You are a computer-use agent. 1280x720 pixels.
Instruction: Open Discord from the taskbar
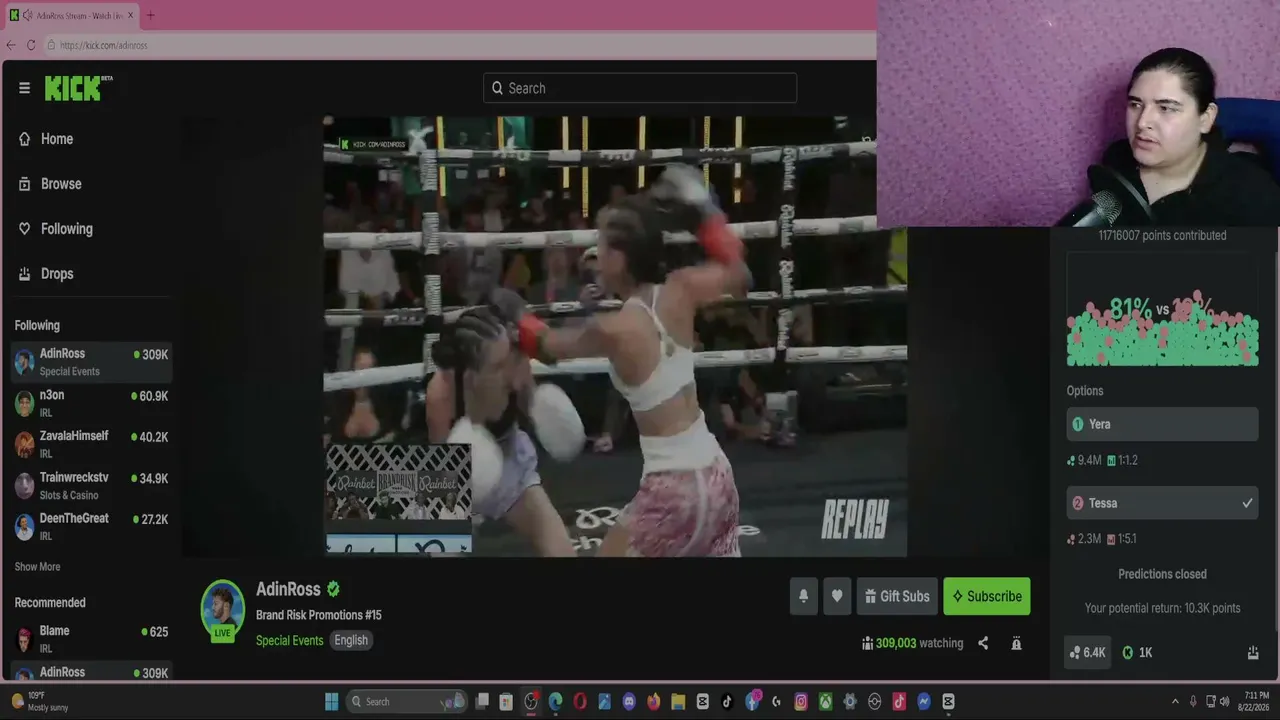629,702
